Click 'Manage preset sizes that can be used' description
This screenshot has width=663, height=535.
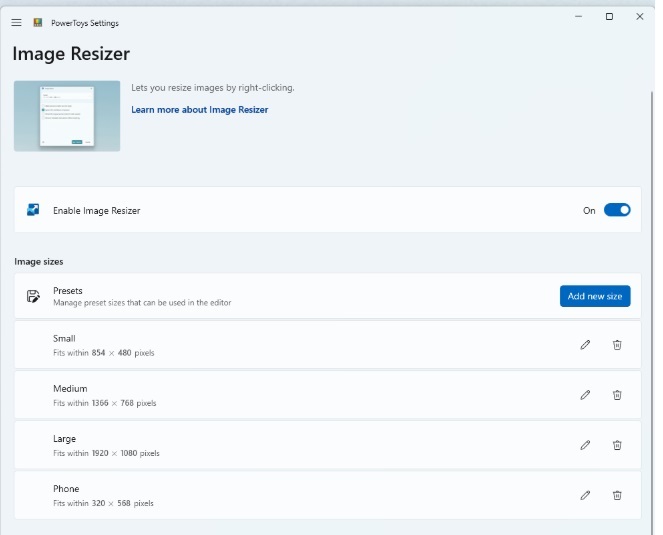coord(142,302)
